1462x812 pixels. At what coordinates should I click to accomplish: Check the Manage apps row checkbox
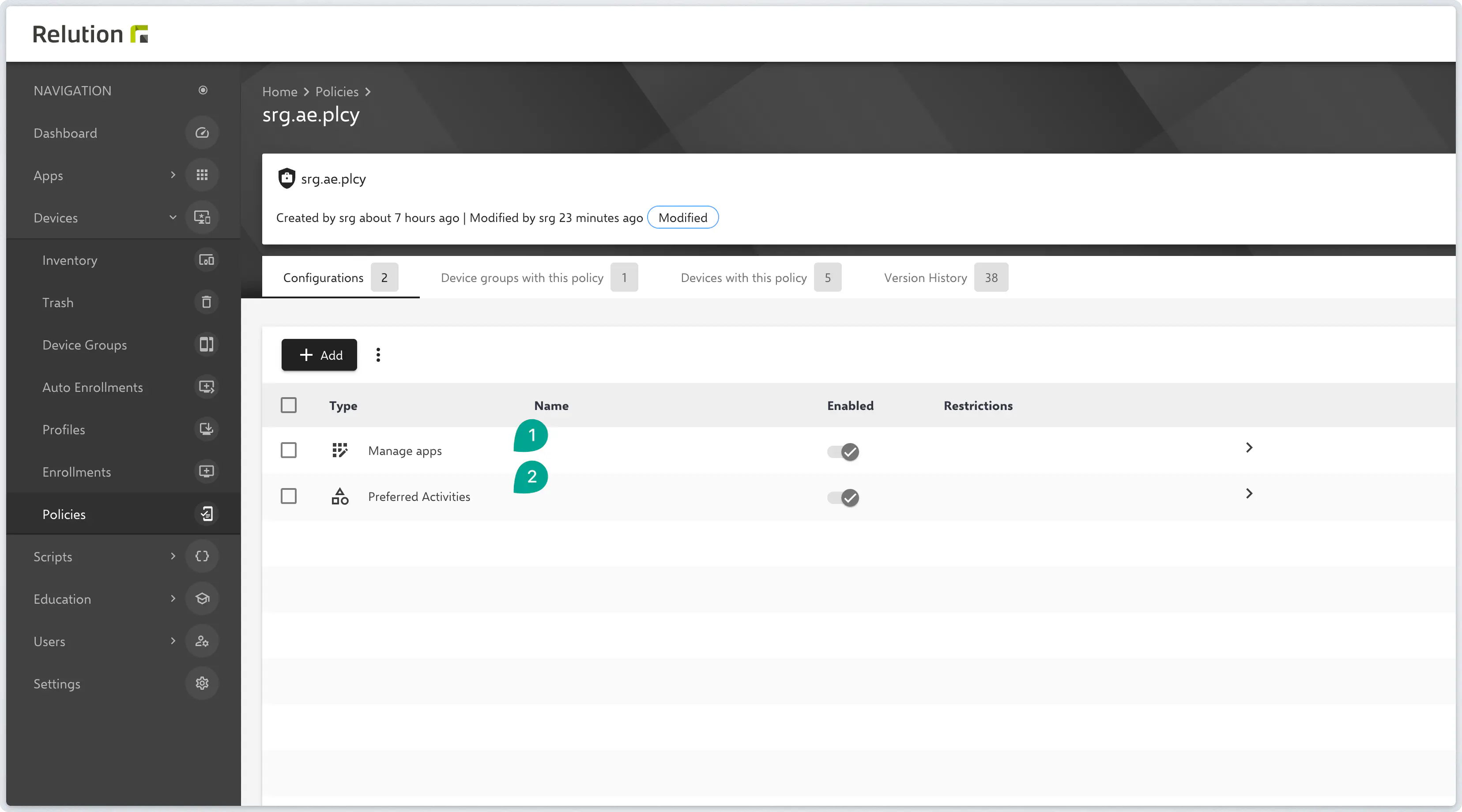click(x=288, y=451)
